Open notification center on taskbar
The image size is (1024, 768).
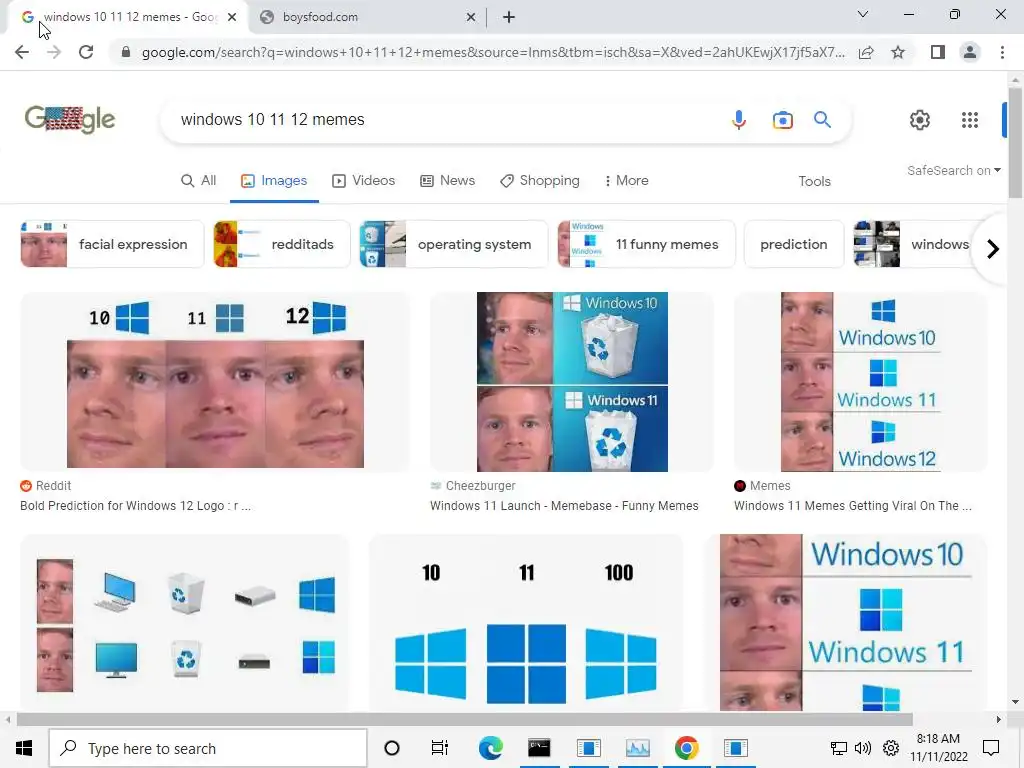coord(991,748)
